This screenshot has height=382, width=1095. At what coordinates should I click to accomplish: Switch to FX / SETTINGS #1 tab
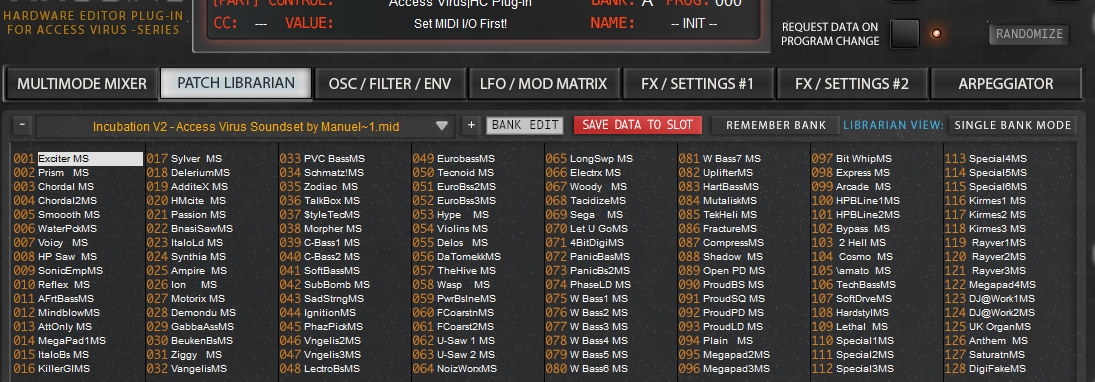tap(698, 84)
